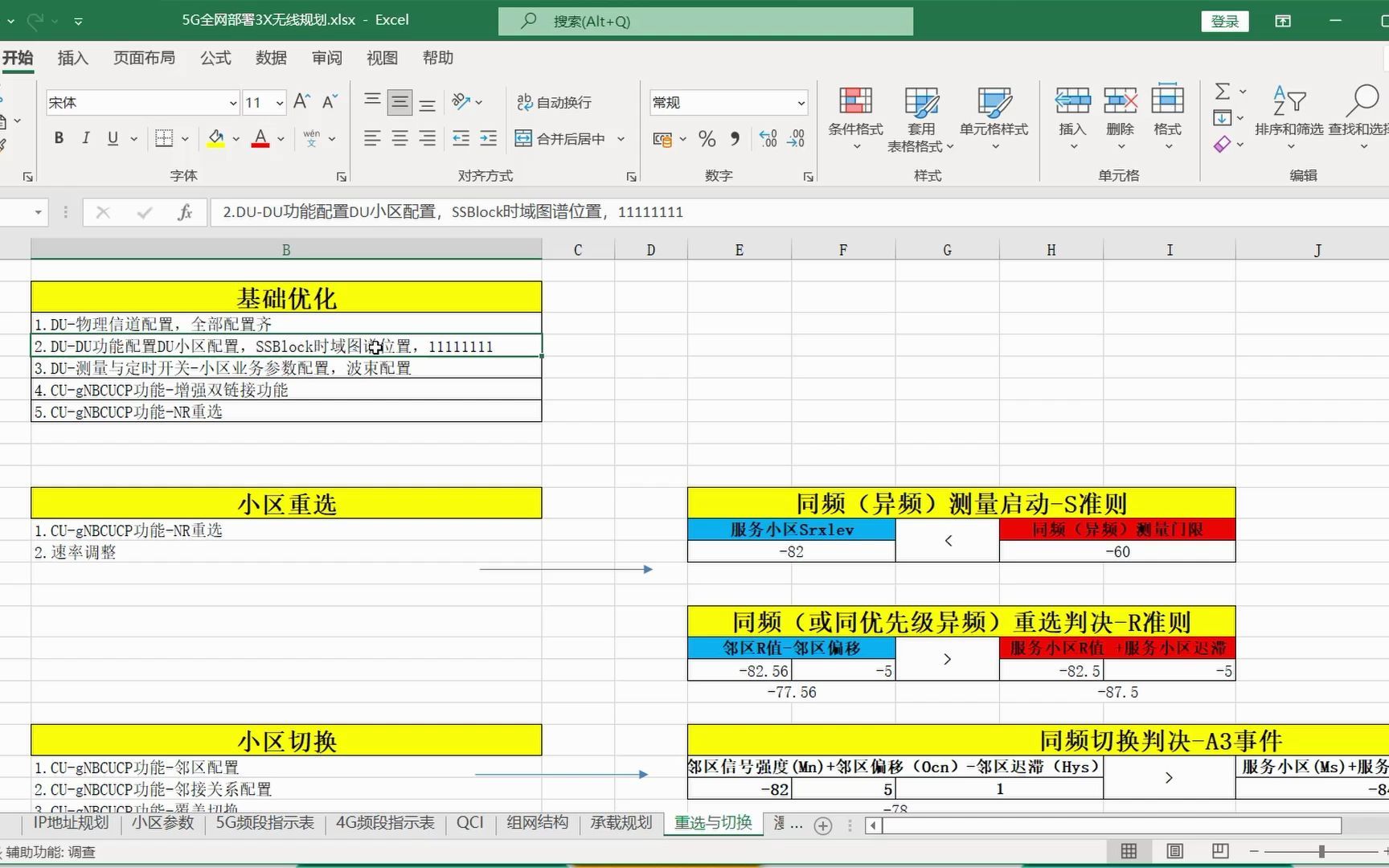Expand borders dropdown arrow
This screenshot has width=1389, height=868.
[x=185, y=139]
